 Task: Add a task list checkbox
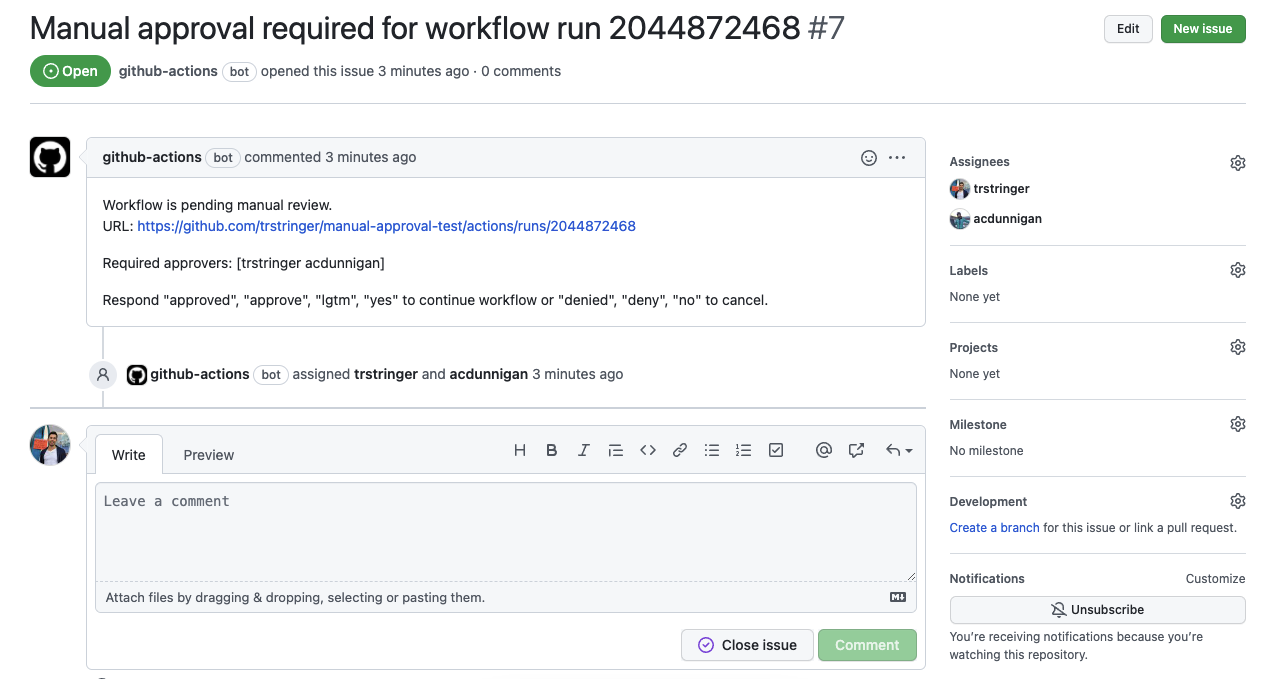coord(776,451)
